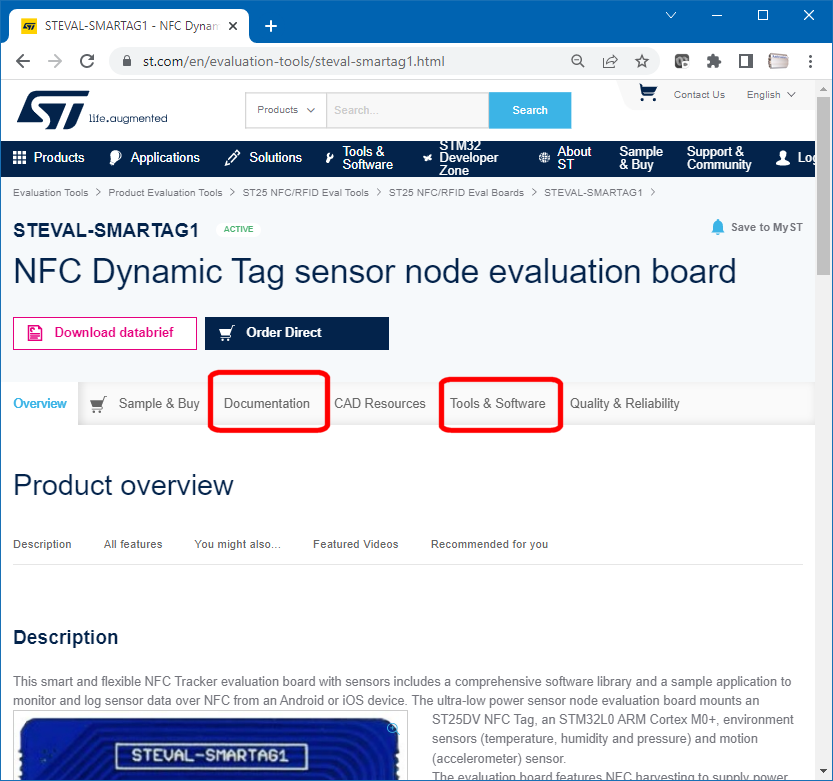The width and height of the screenshot is (833, 781).
Task: Click the ST life.augmented logo
Action: (x=92, y=110)
